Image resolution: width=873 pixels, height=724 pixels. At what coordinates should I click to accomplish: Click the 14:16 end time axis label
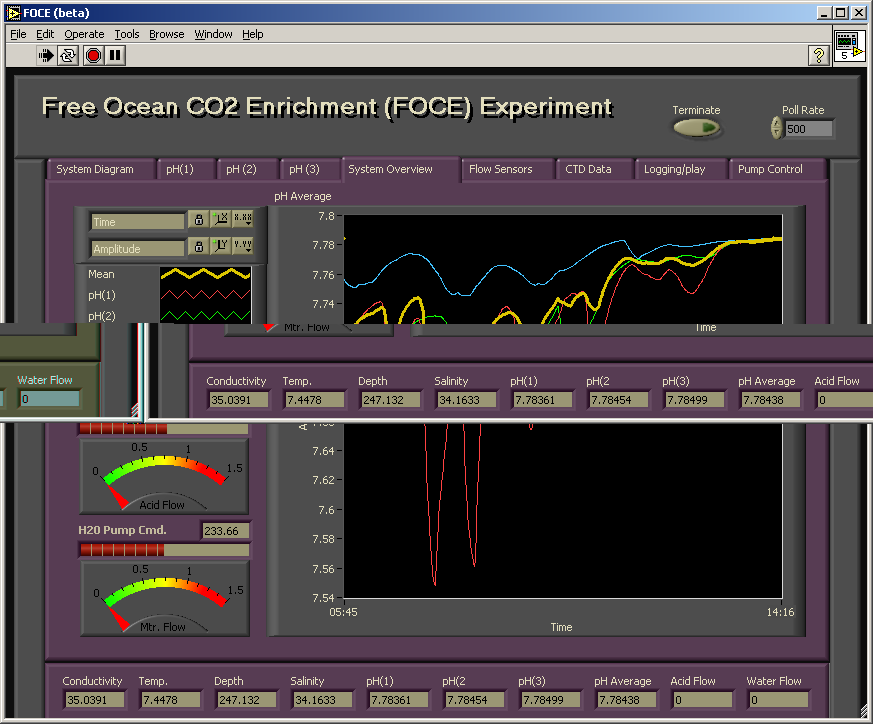pyautogui.click(x=781, y=612)
